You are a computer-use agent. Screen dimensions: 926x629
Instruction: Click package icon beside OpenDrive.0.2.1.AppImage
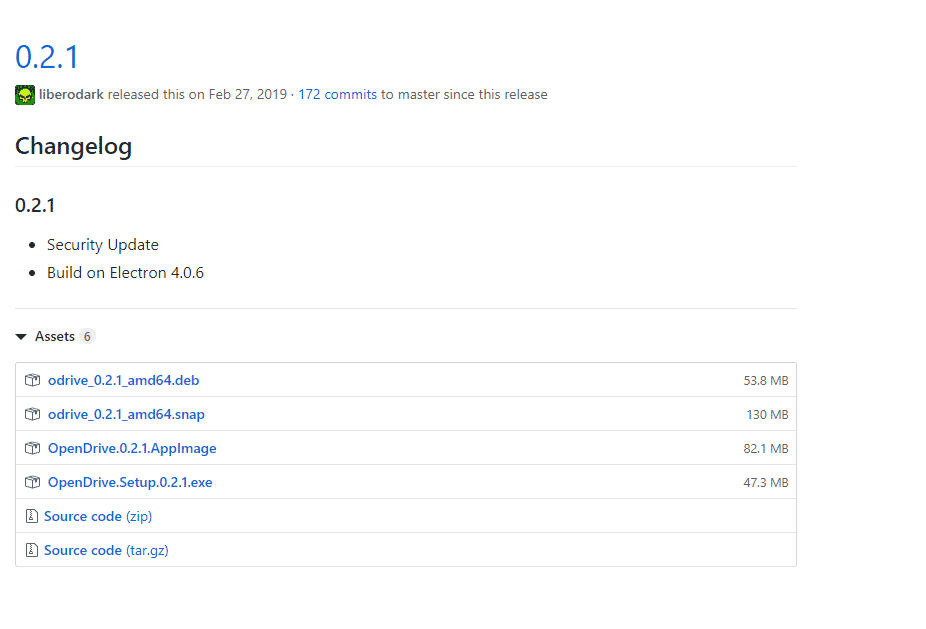(32, 448)
